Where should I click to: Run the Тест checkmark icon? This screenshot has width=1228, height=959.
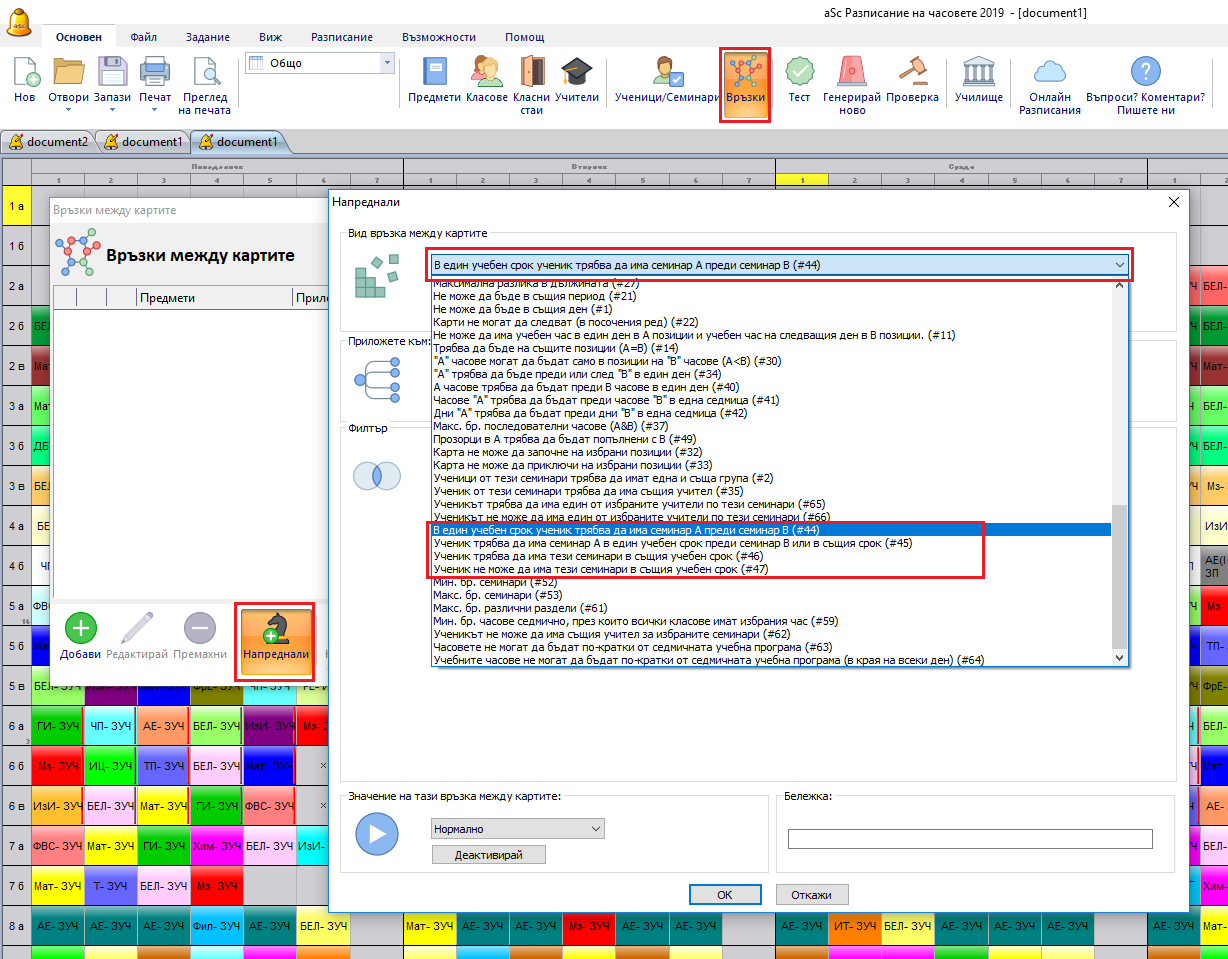[x=799, y=73]
